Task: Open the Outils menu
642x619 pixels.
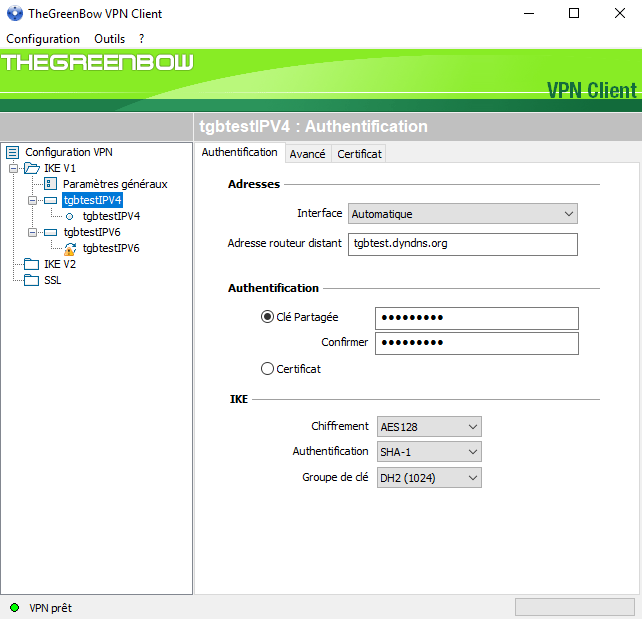Action: click(x=109, y=39)
